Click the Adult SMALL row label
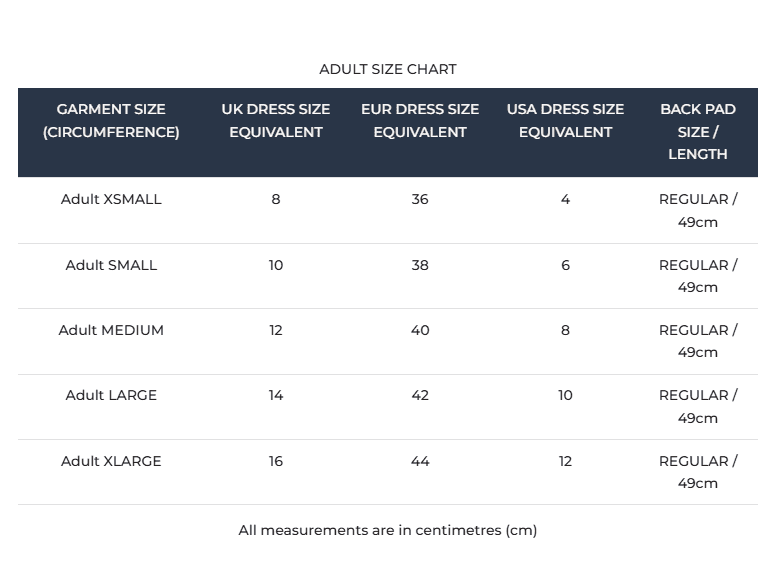 click(111, 265)
